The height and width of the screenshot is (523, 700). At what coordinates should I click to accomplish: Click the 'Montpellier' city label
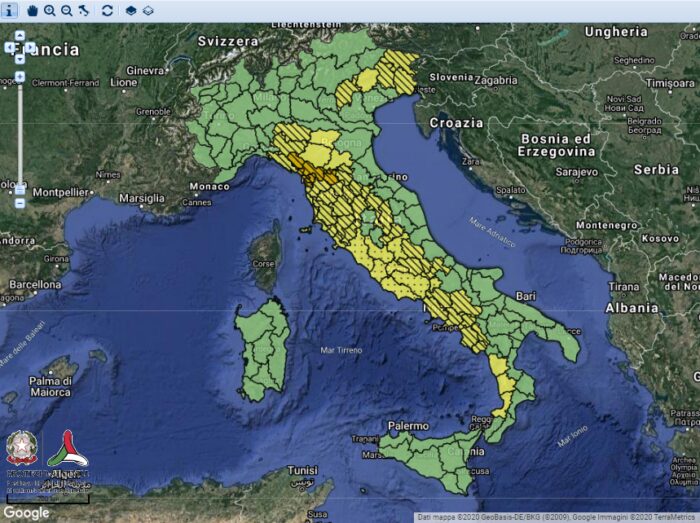point(60,193)
